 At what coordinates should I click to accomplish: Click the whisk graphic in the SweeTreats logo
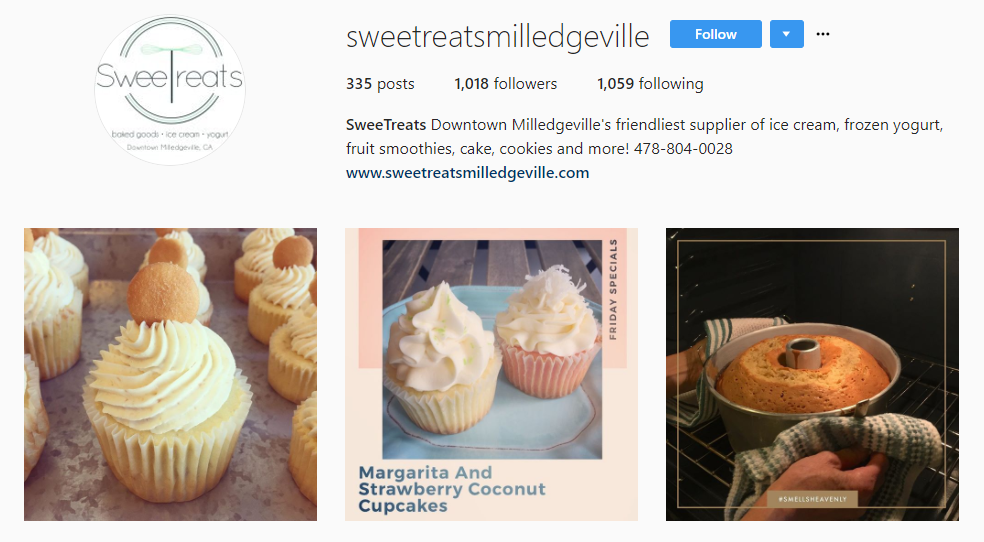(x=171, y=49)
